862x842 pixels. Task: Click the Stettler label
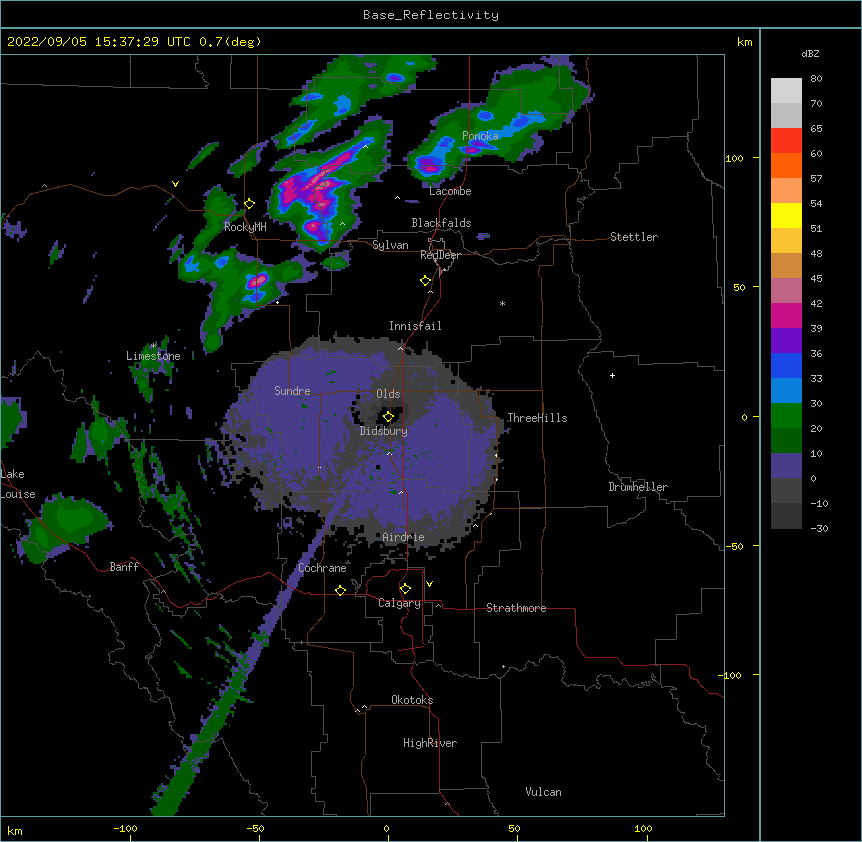coord(634,237)
